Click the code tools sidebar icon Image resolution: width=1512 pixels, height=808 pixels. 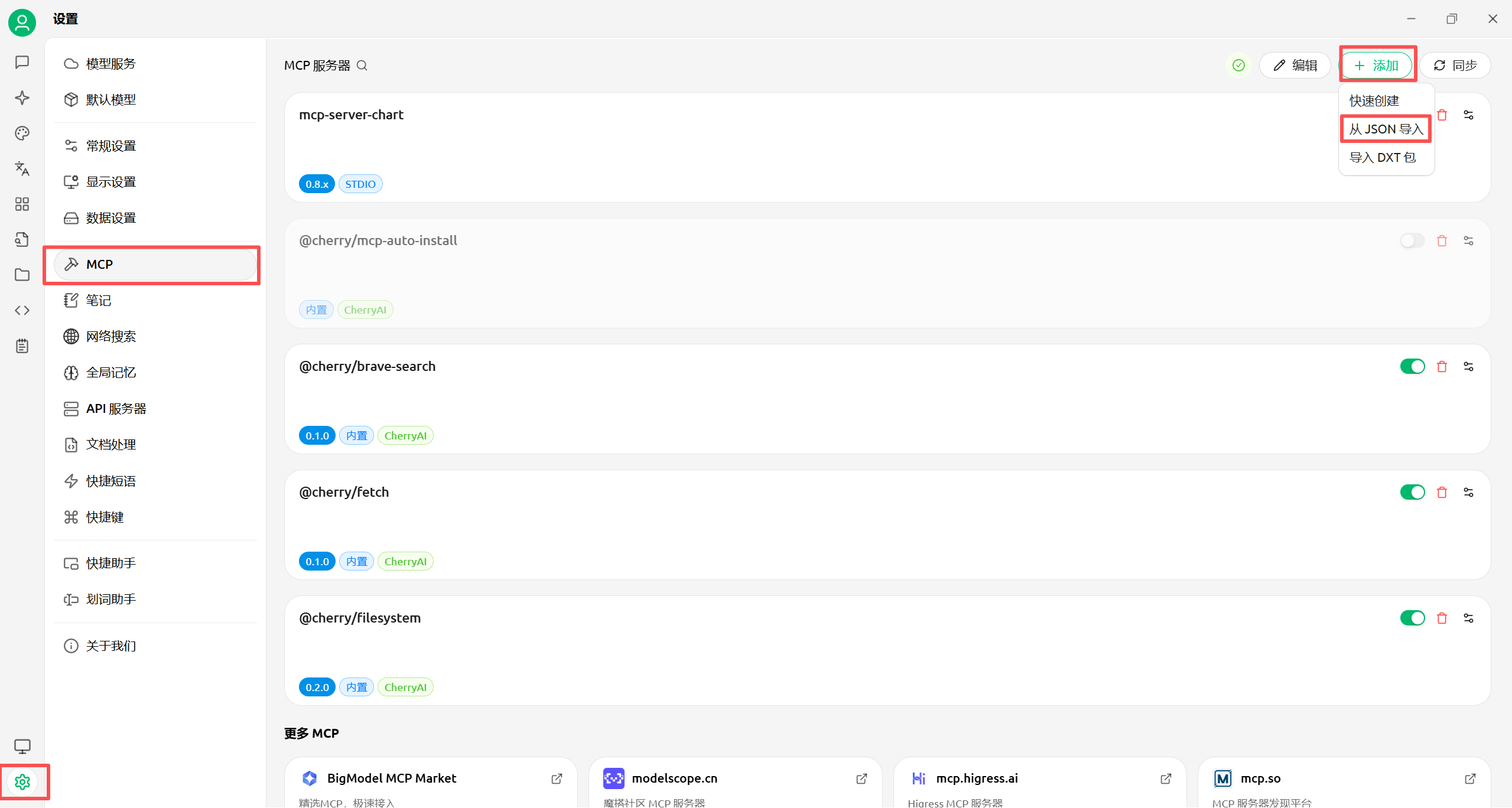click(x=22, y=310)
